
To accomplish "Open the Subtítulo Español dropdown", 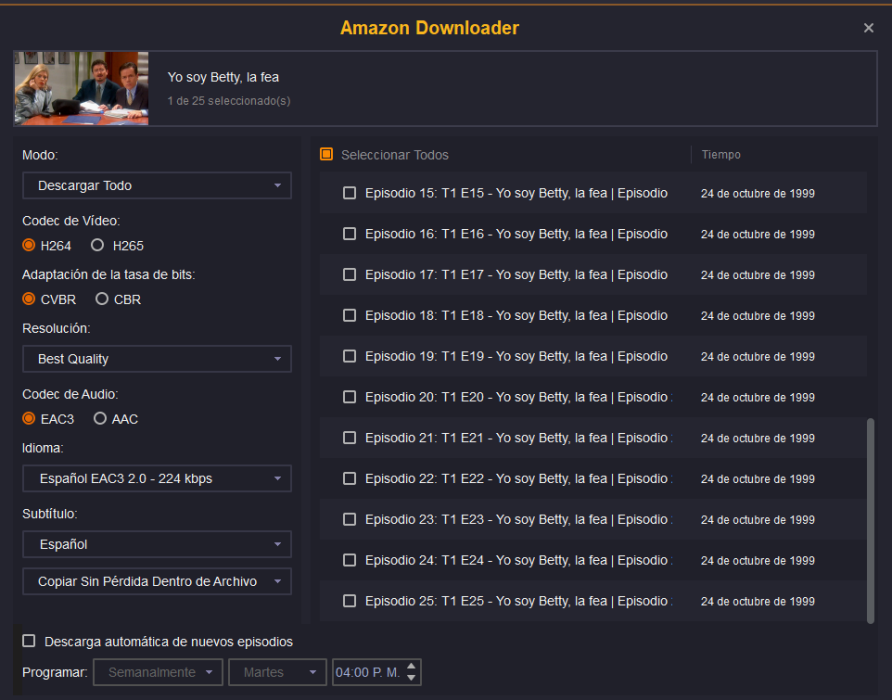I will coord(157,545).
